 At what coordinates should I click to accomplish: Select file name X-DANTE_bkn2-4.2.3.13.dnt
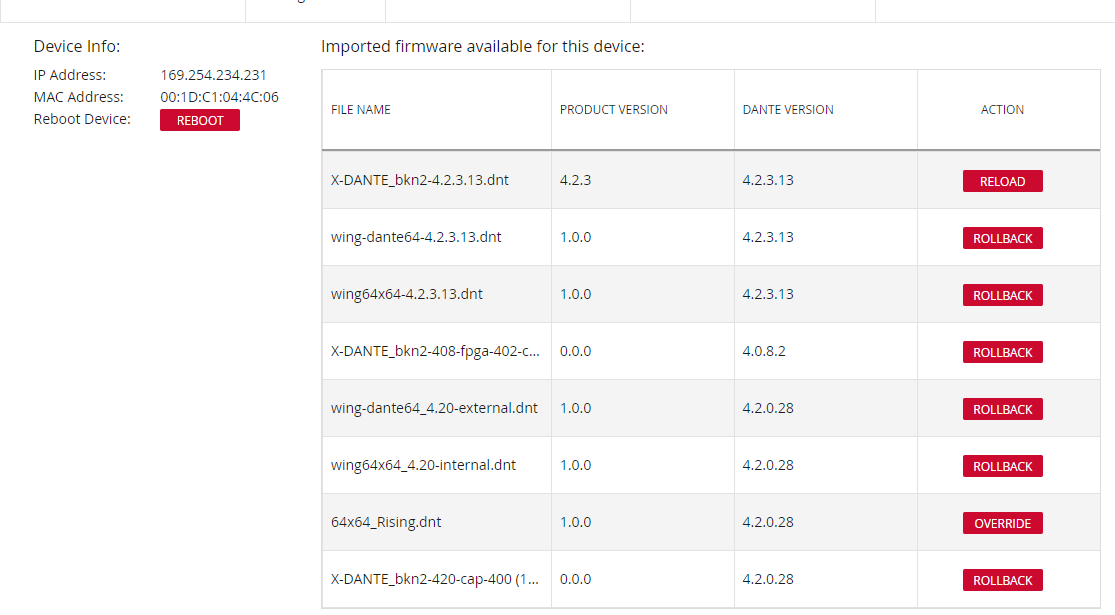coord(420,180)
